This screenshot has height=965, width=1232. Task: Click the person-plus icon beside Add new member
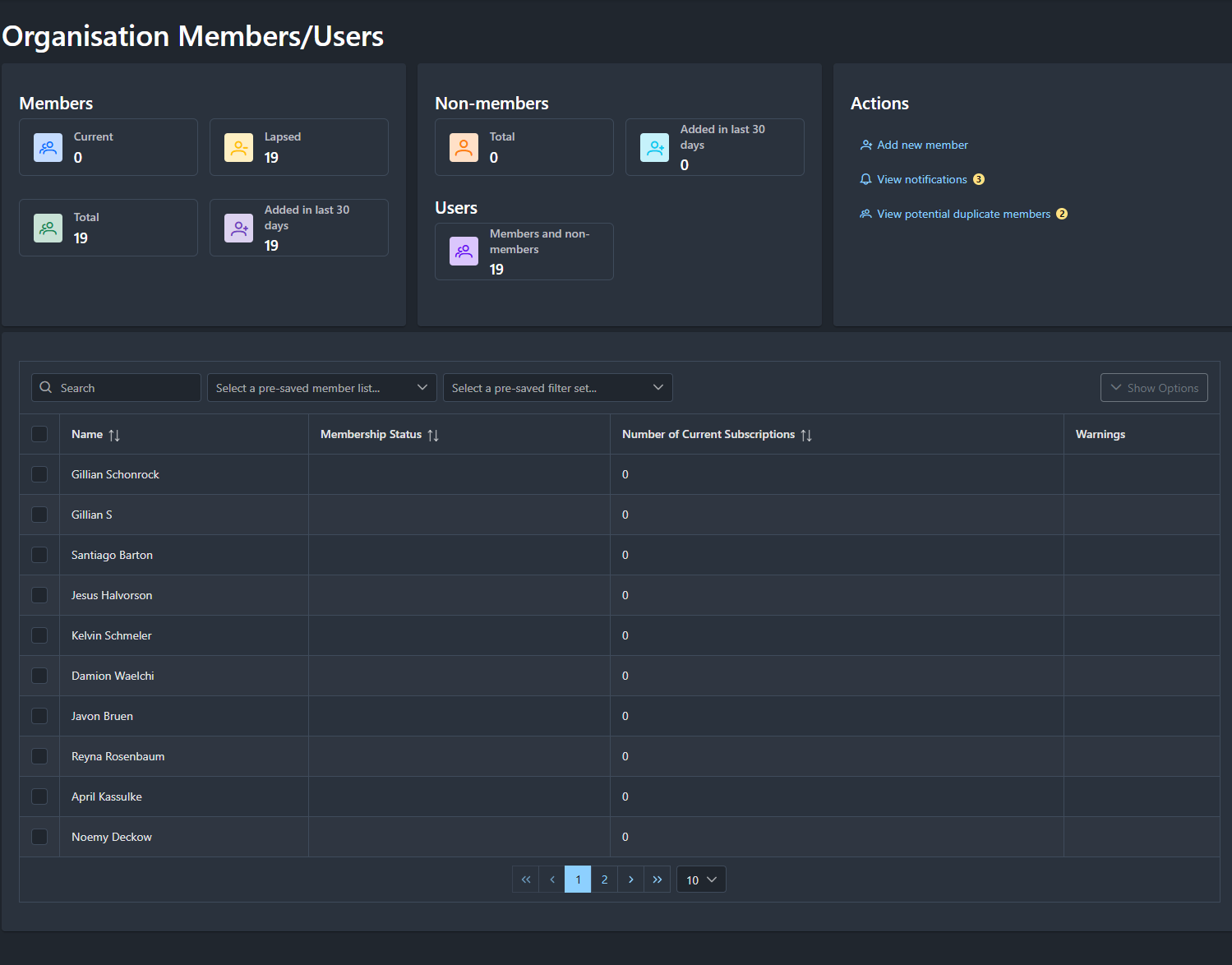click(x=865, y=145)
